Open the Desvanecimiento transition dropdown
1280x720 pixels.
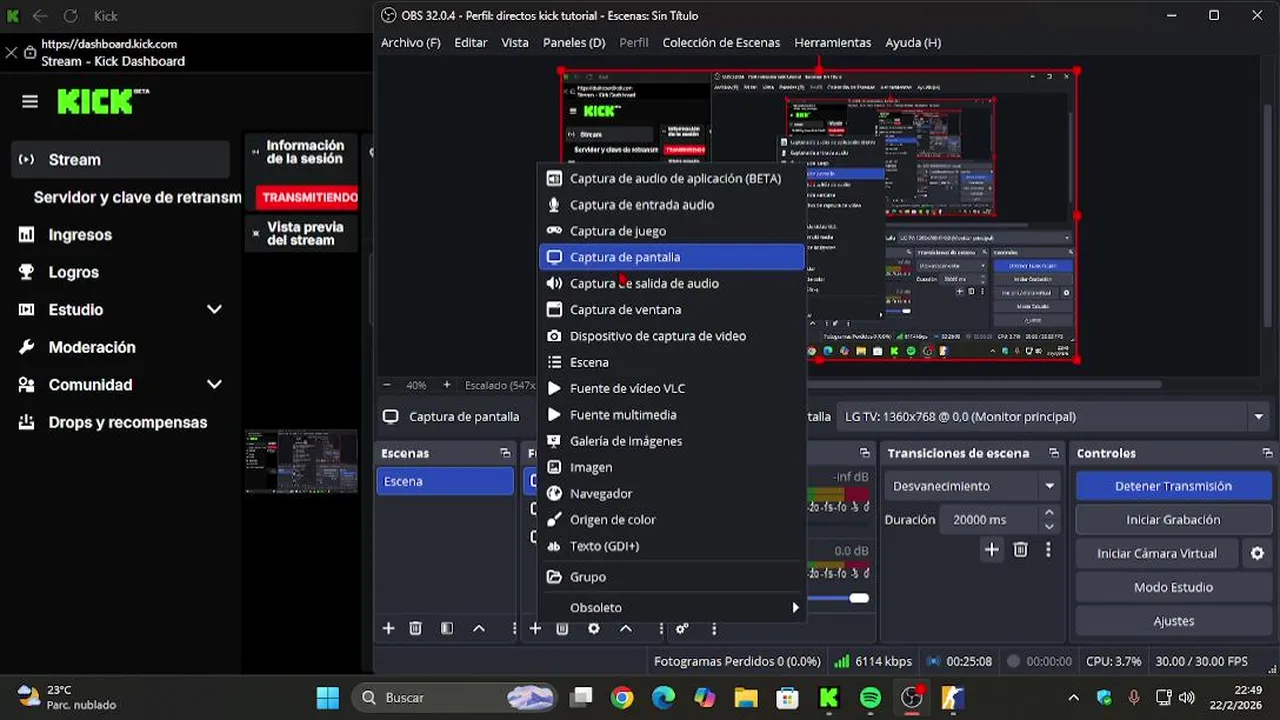pos(972,486)
